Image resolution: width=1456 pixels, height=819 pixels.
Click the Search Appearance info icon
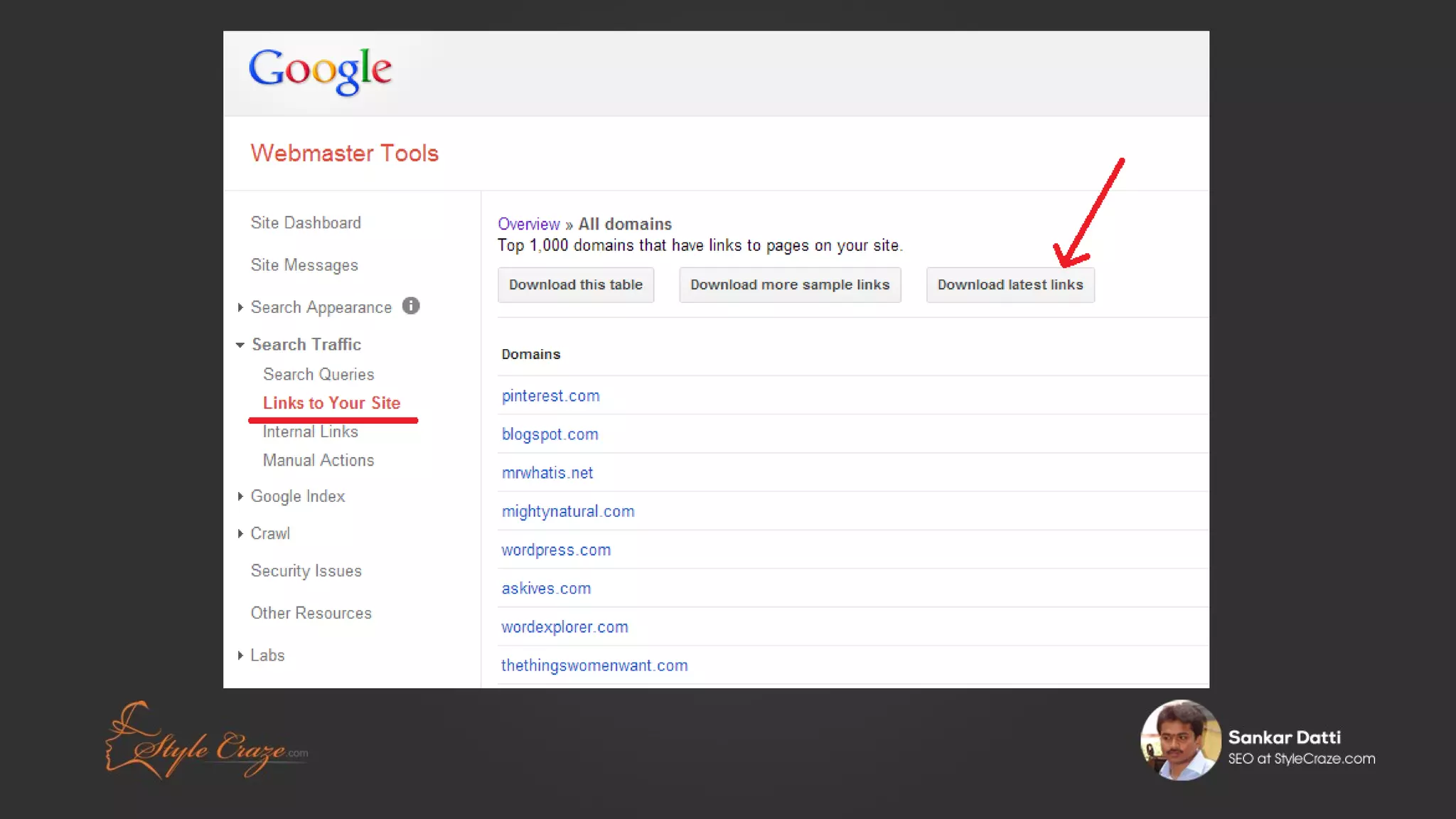coord(411,306)
